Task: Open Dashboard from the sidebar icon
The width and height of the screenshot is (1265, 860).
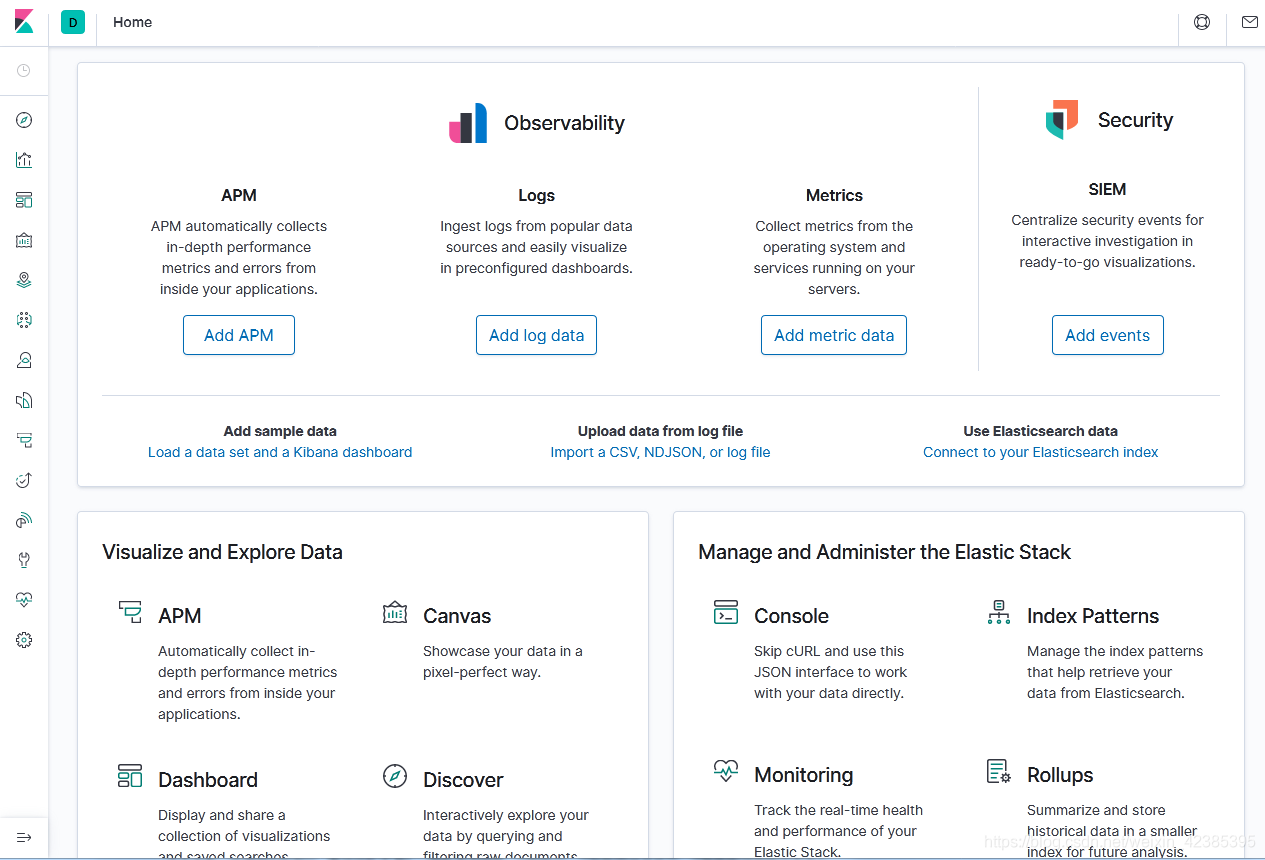Action: point(24,200)
